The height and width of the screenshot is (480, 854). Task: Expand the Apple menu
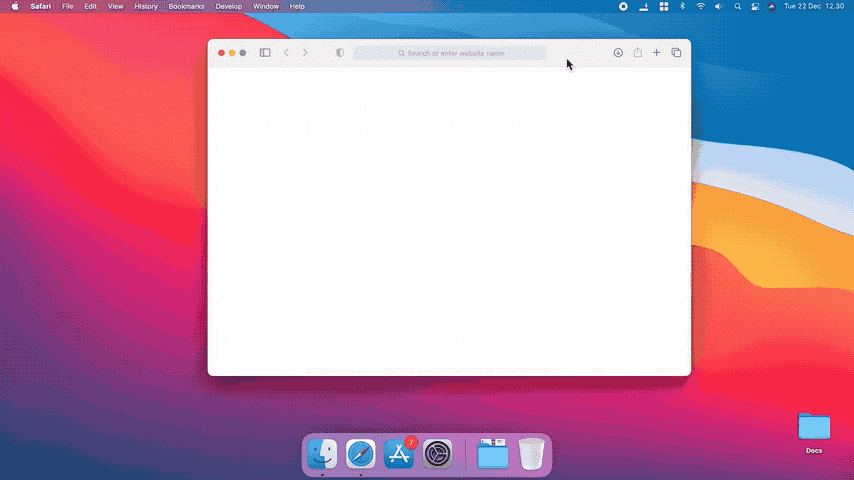15,6
